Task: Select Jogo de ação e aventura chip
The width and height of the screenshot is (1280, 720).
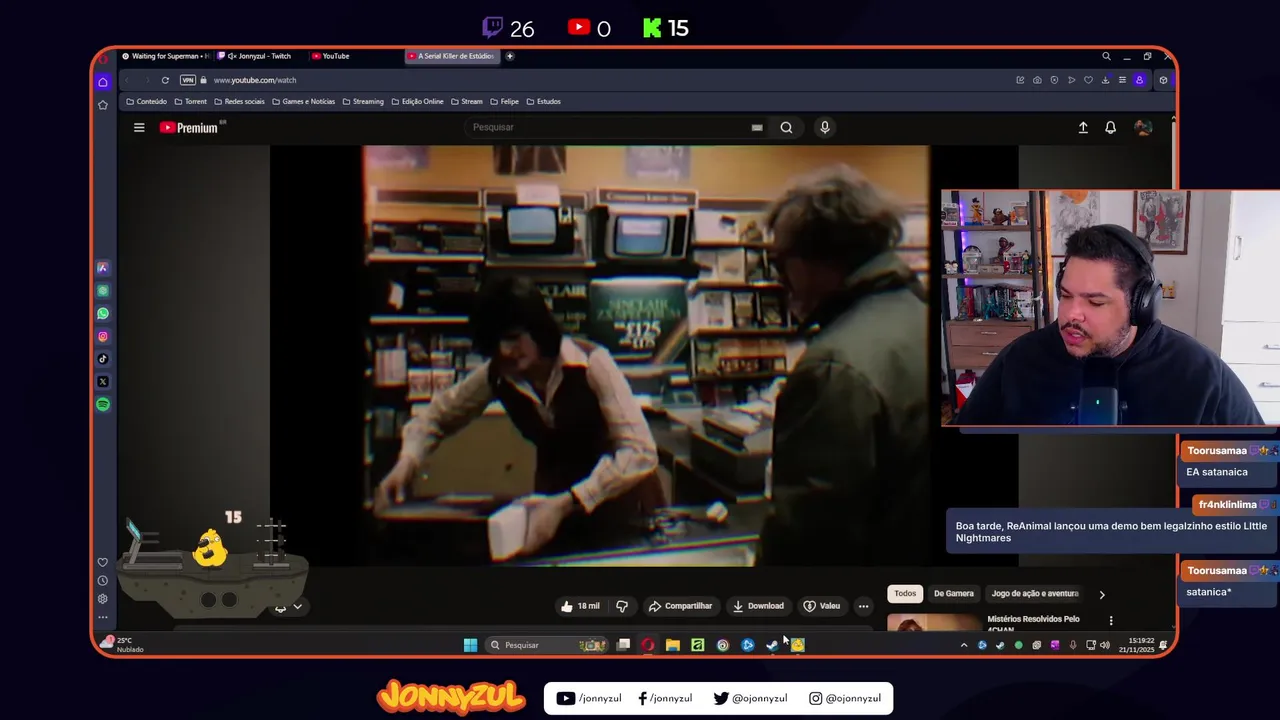Action: click(x=1035, y=594)
